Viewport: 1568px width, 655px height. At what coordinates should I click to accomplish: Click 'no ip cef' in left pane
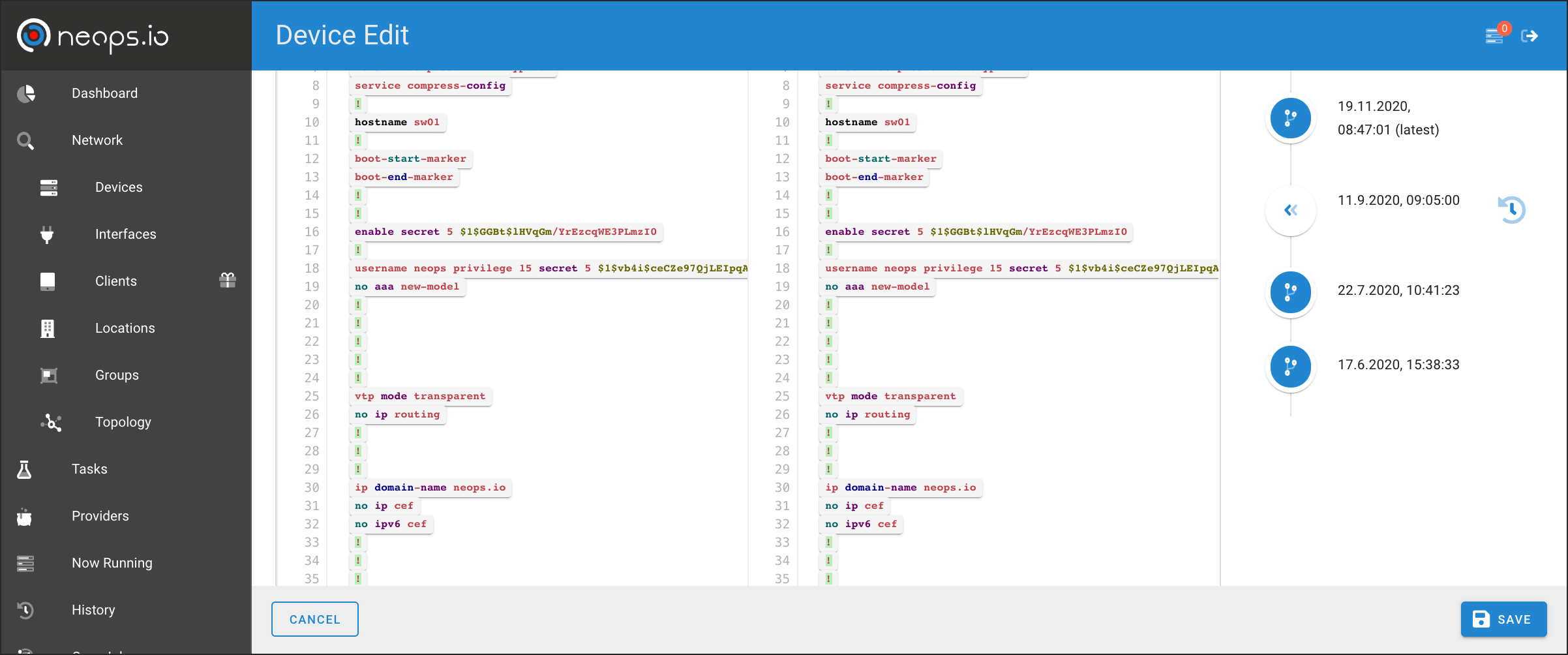[x=384, y=506]
